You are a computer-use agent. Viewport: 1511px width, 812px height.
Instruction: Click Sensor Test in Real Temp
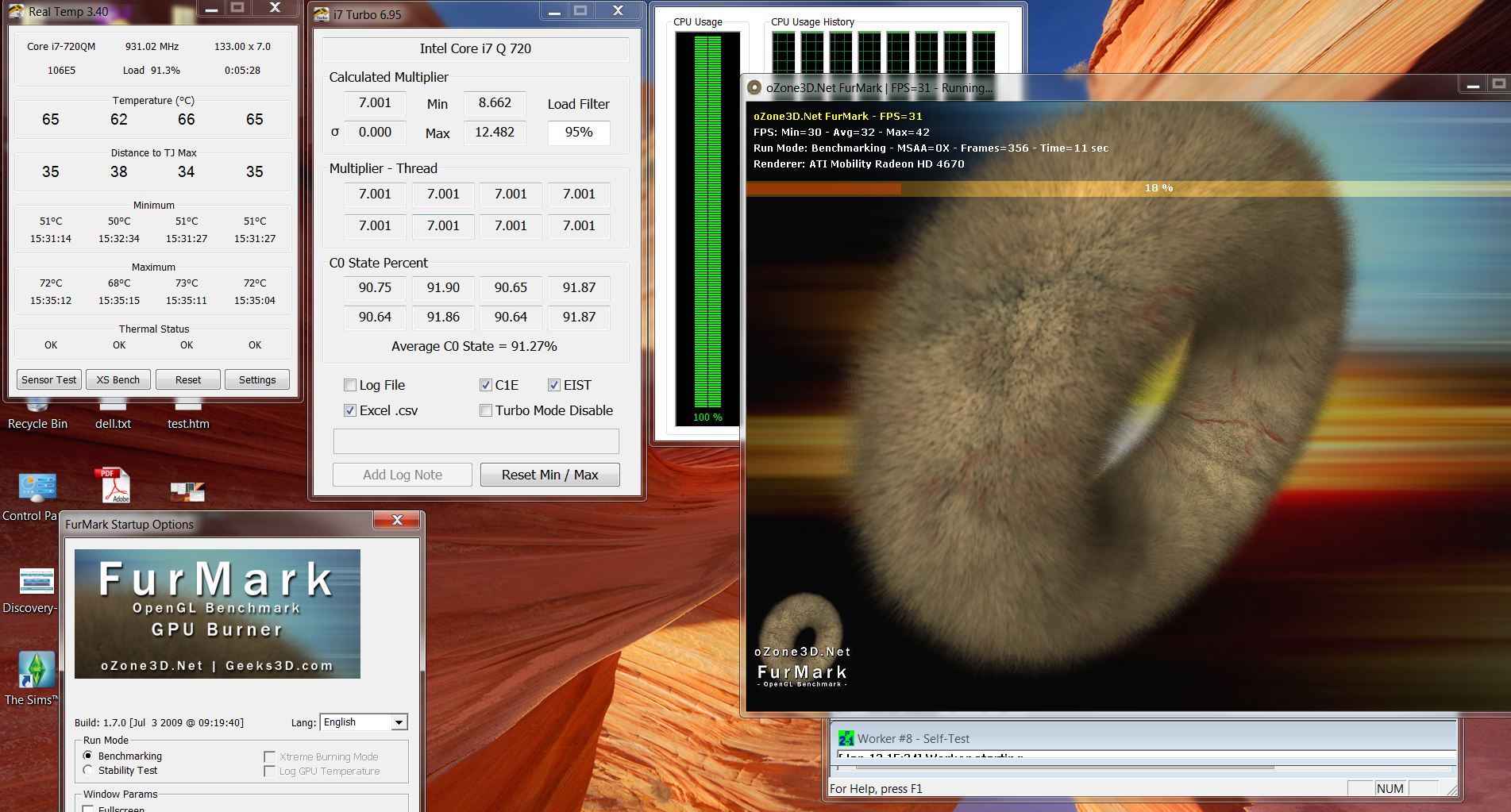(x=49, y=379)
